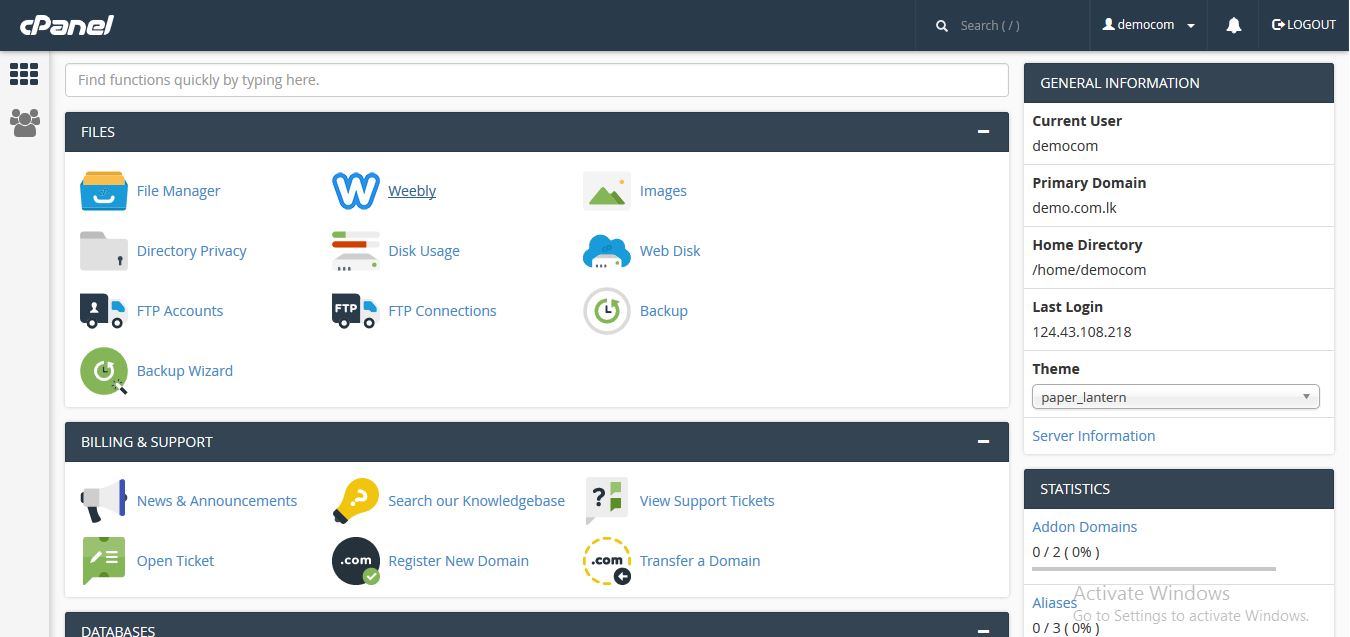1350x637 pixels.
Task: Click the GENERAL INFORMATION panel header
Action: (1179, 83)
